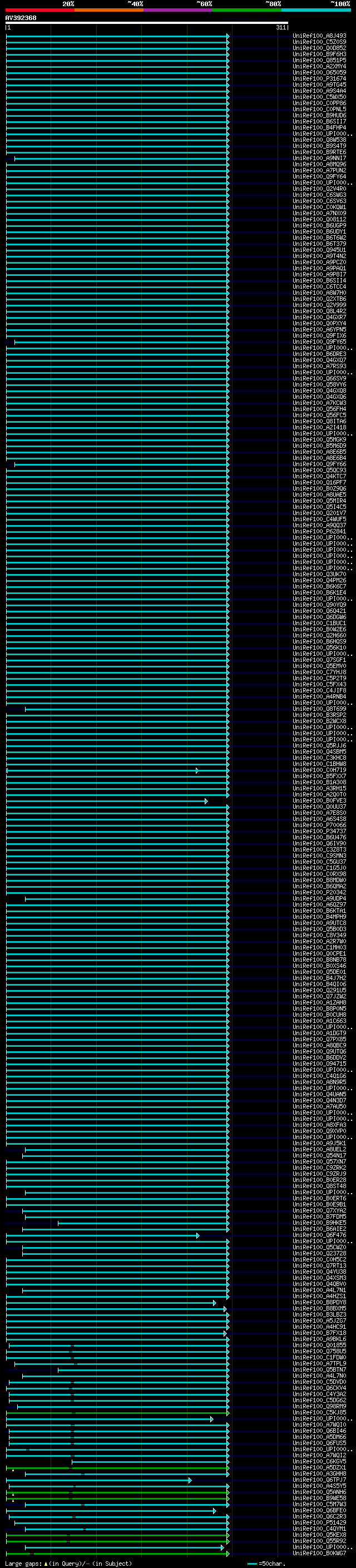Select the UniRef100_C9SMN3 label
356x1568 pixels.
[319, 855]
